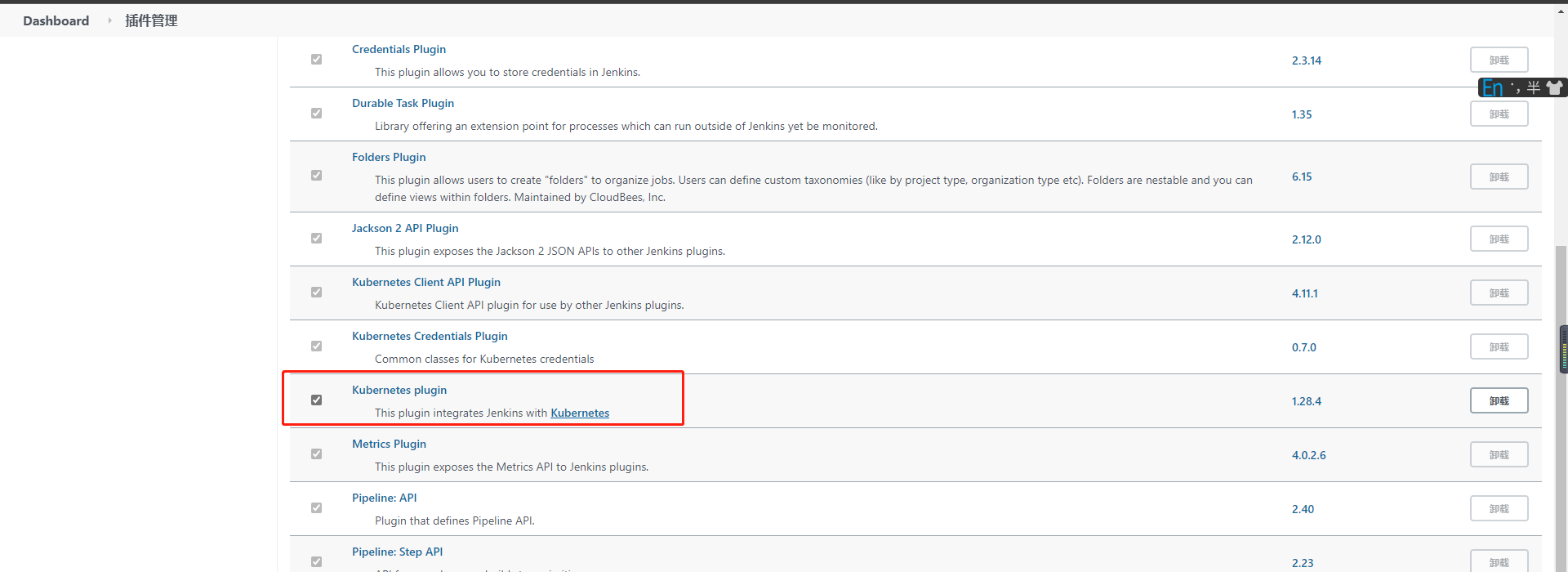Open the underlined Kubernetes hyperlink
Screen dimensions: 1568x572
pyautogui.click(x=580, y=413)
